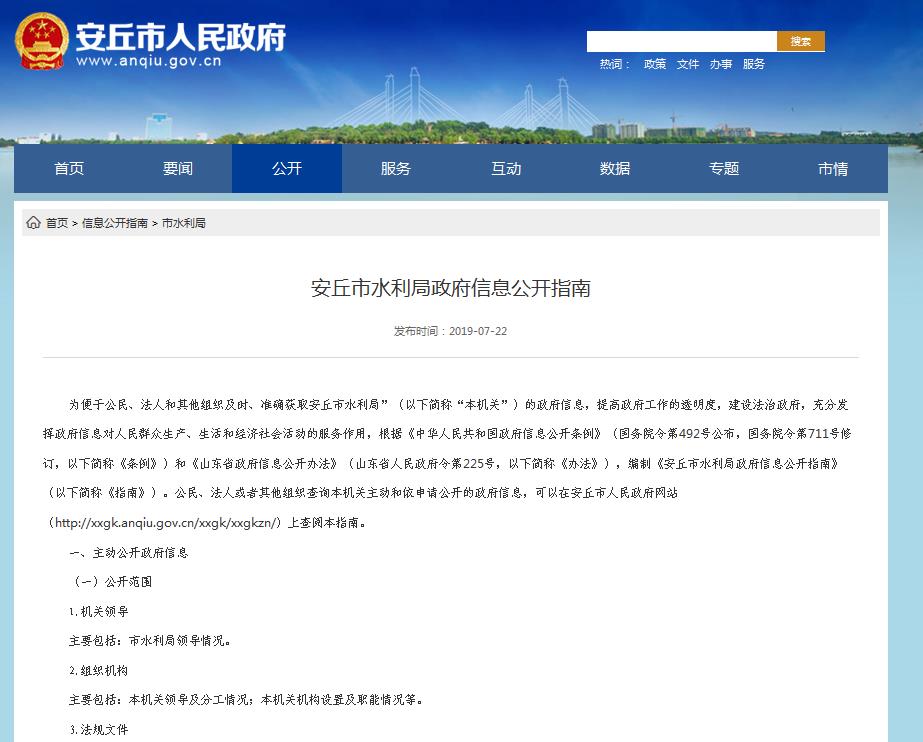Click the xxgk.anqiu.gov.cn URL in the article
Image resolution: width=923 pixels, height=742 pixels.
click(164, 523)
